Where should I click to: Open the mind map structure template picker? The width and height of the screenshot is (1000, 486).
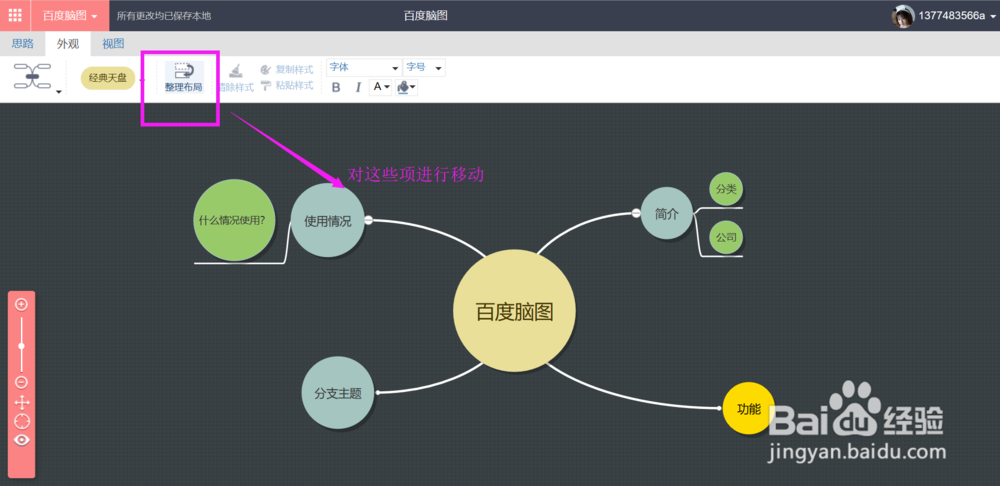[38, 78]
